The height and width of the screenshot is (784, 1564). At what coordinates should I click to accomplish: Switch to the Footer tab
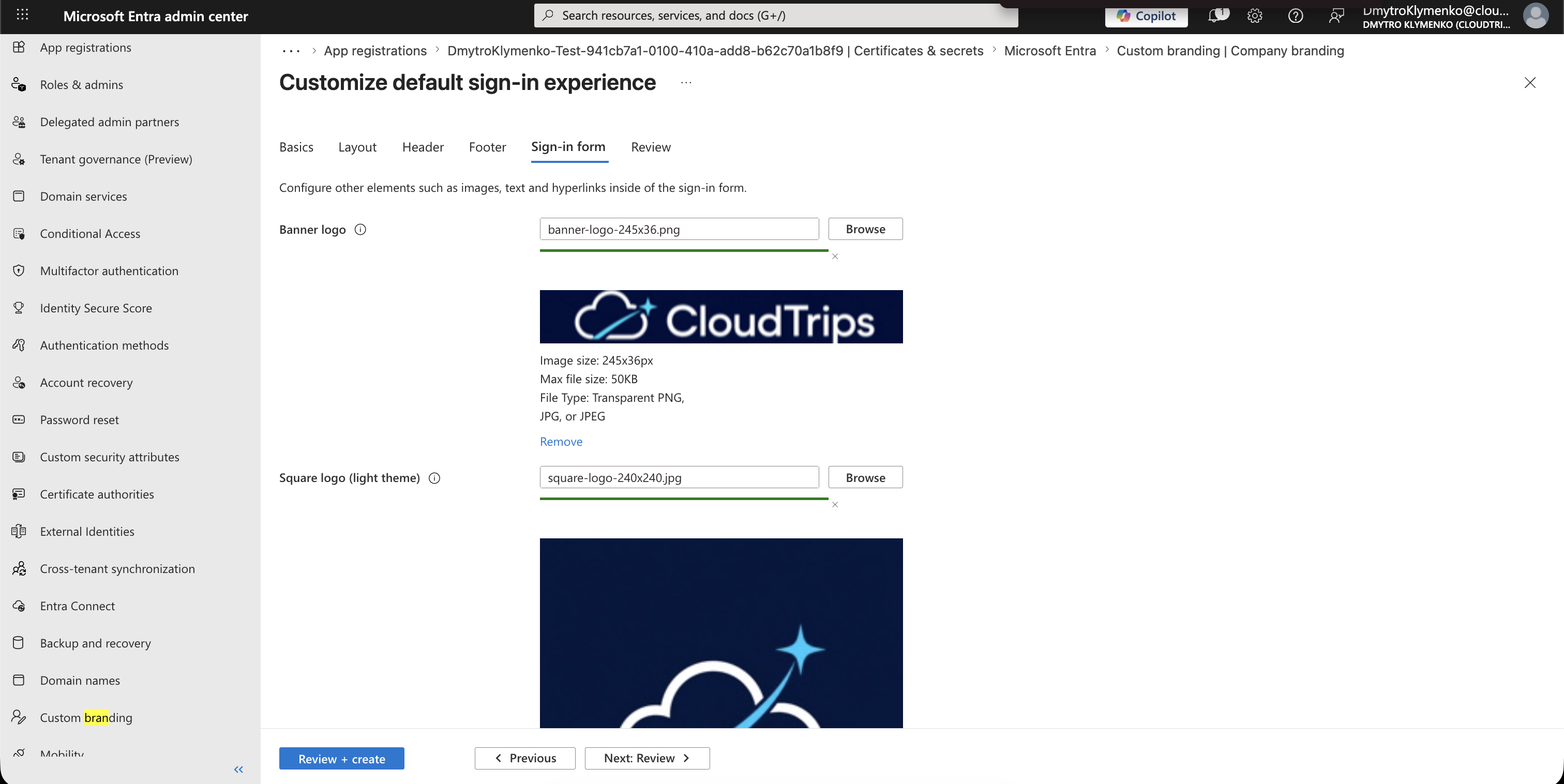click(x=487, y=147)
